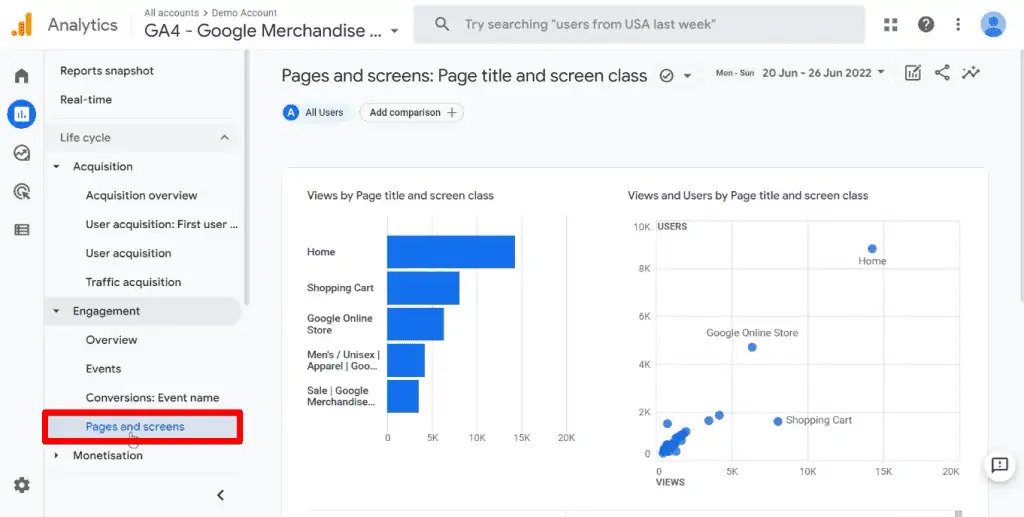Click the Demo Account breadcrumb link
This screenshot has width=1024, height=517.
244,12
